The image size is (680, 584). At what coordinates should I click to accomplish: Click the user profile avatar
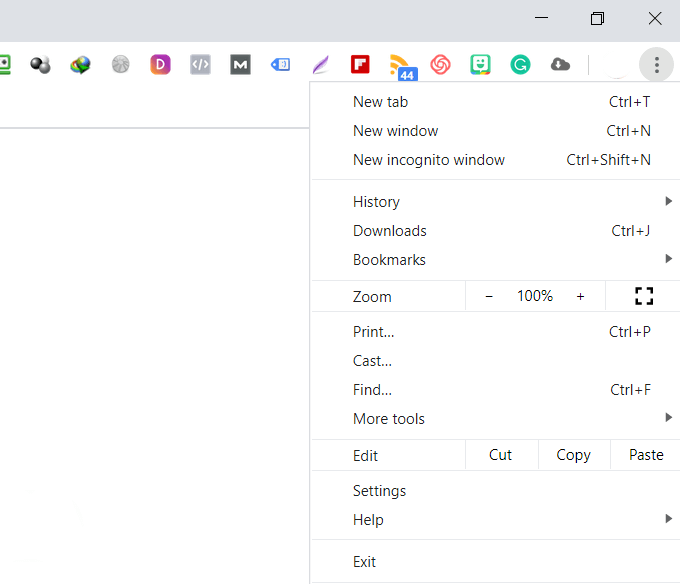617,65
